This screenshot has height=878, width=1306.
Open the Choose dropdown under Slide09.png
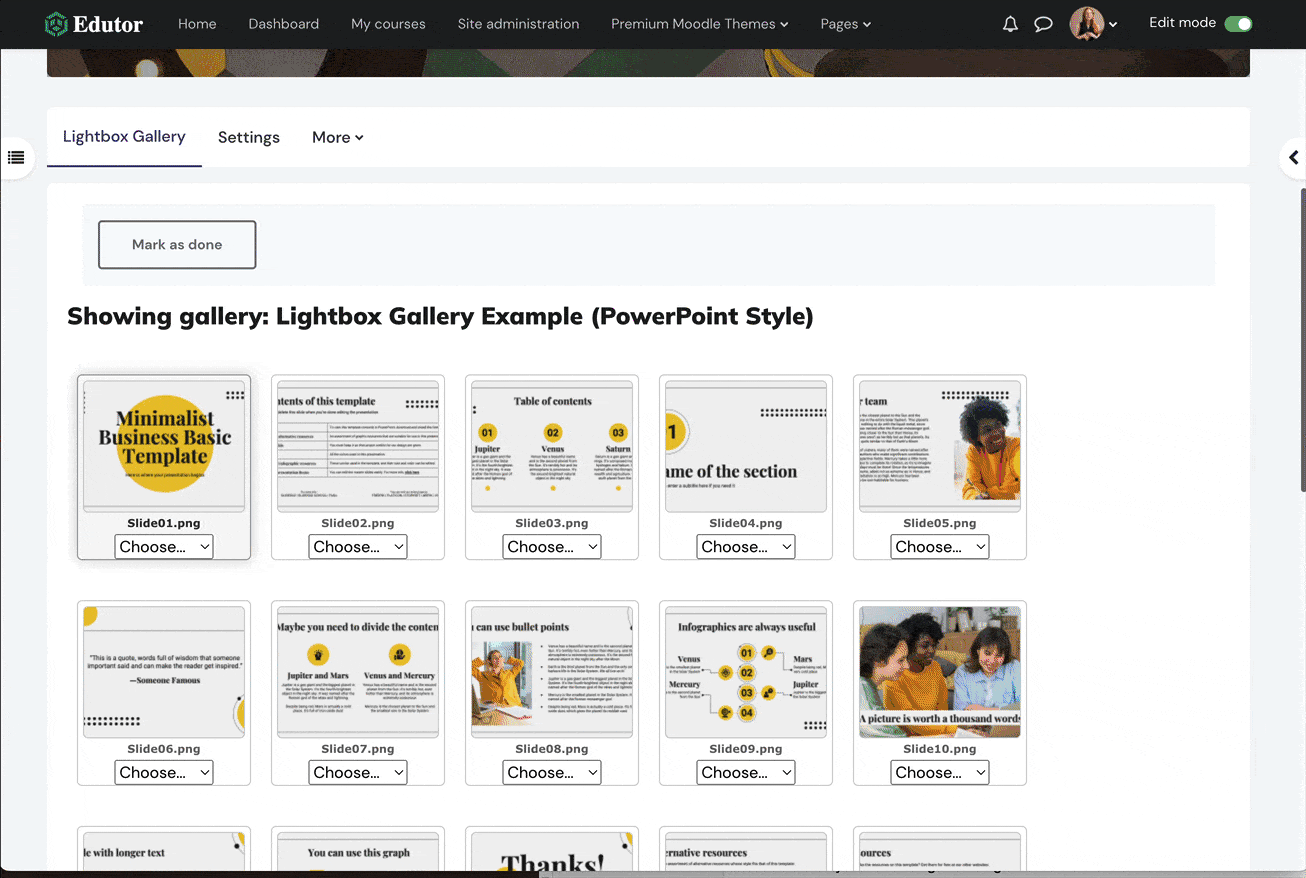(745, 772)
